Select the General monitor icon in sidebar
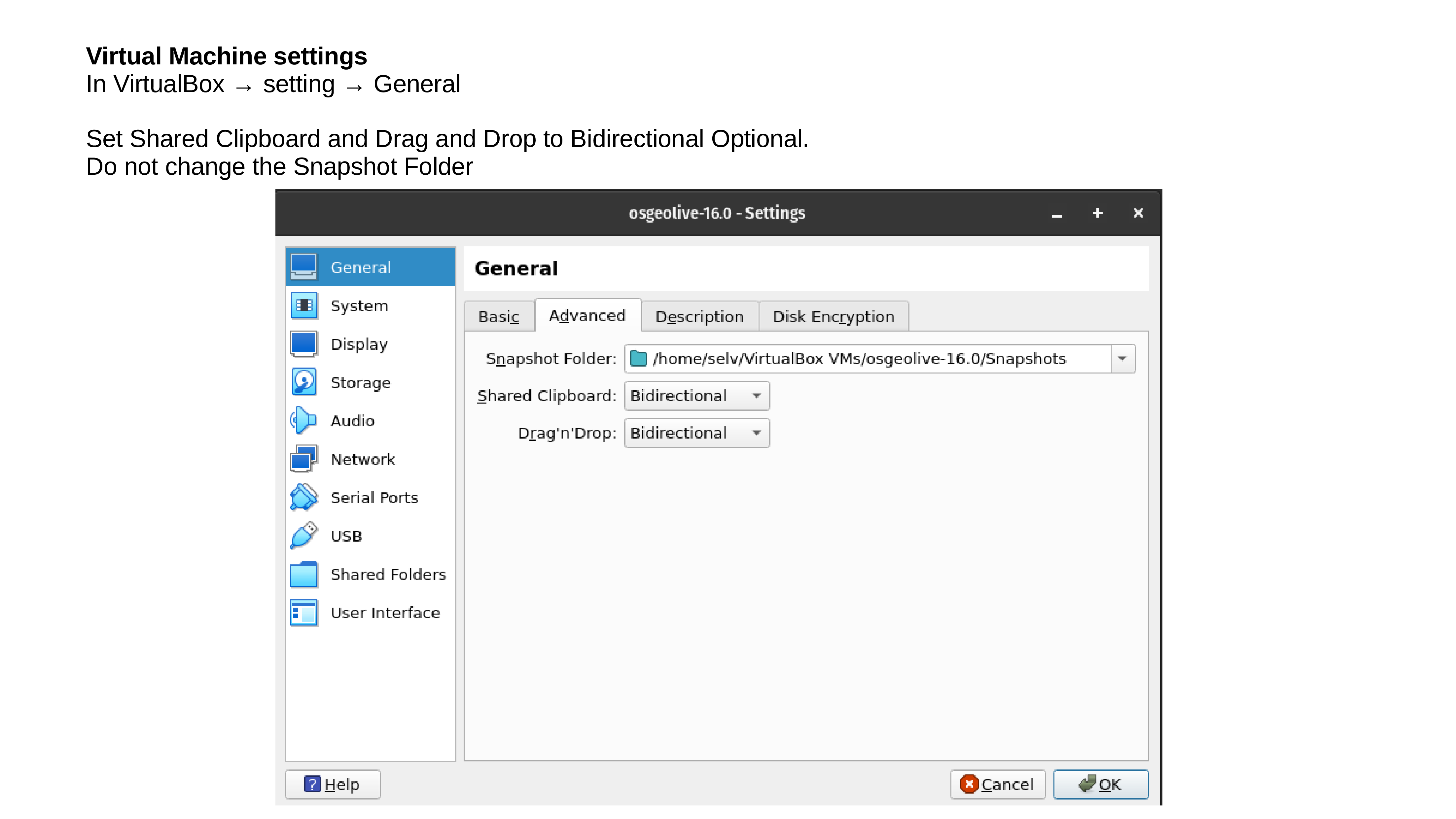 click(303, 267)
